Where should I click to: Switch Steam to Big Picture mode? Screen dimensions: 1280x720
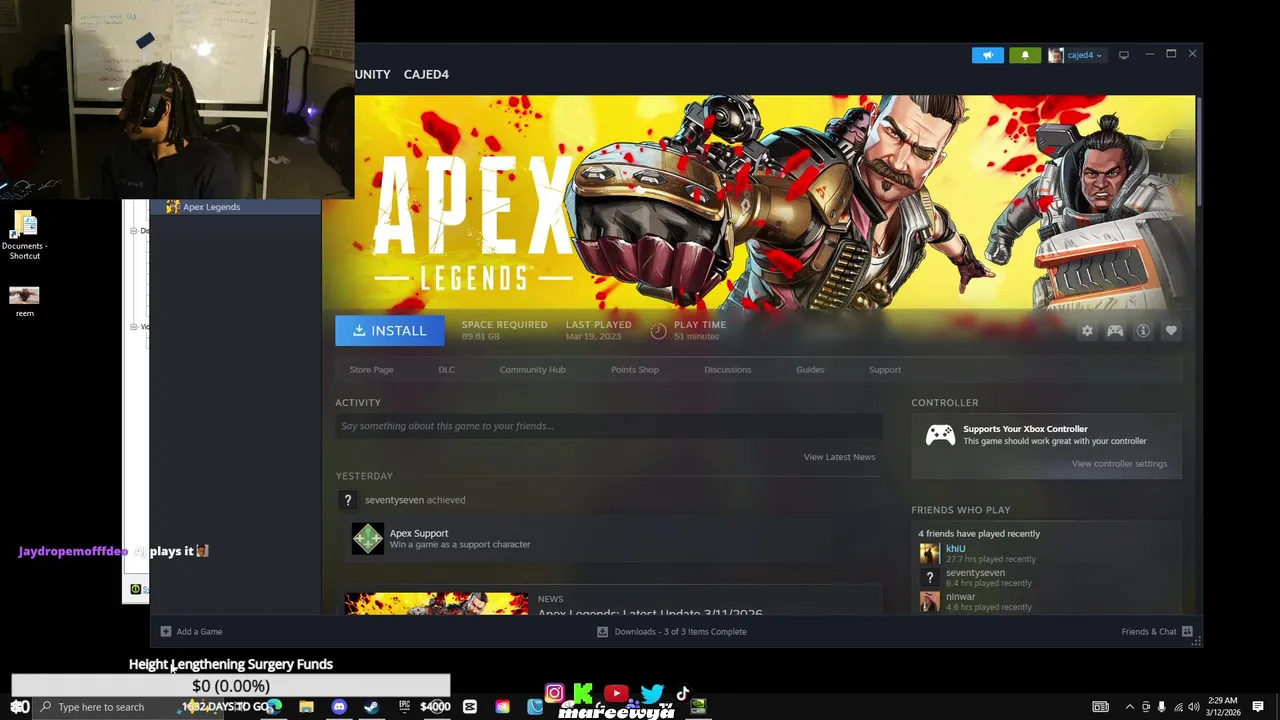(1124, 55)
